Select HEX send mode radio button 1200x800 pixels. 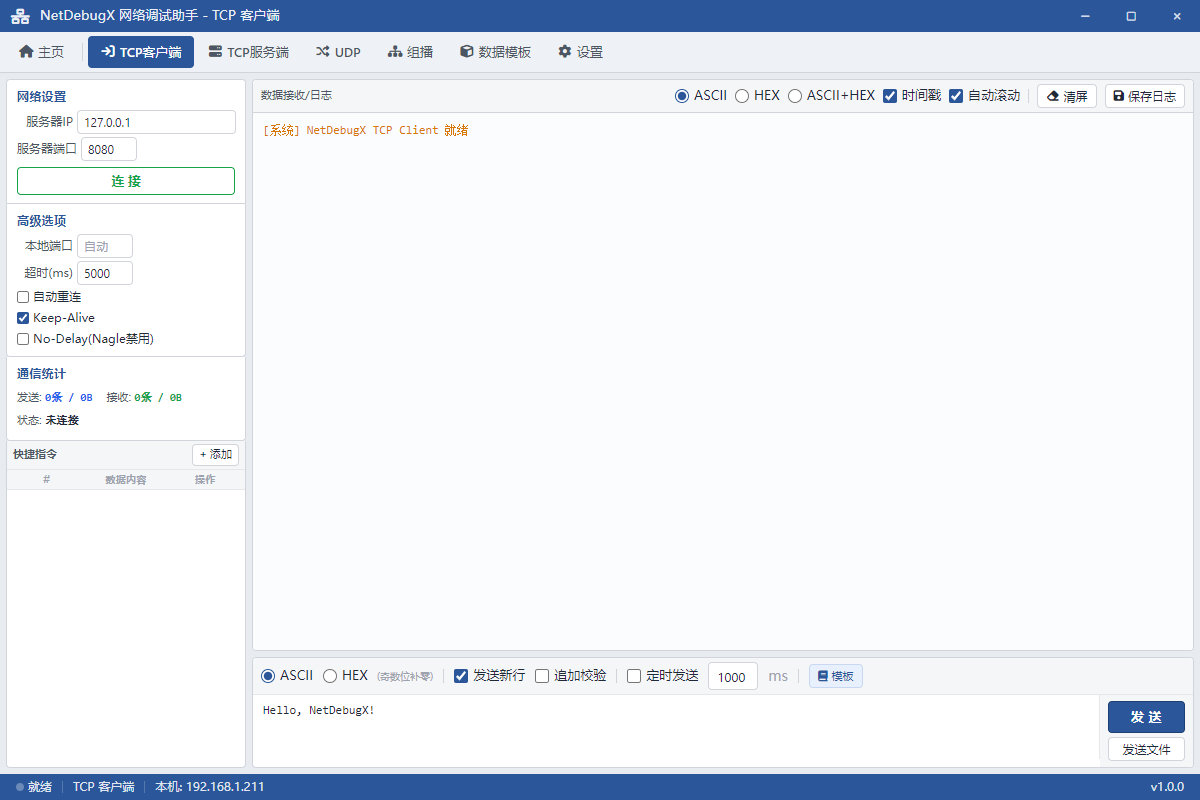click(x=330, y=676)
